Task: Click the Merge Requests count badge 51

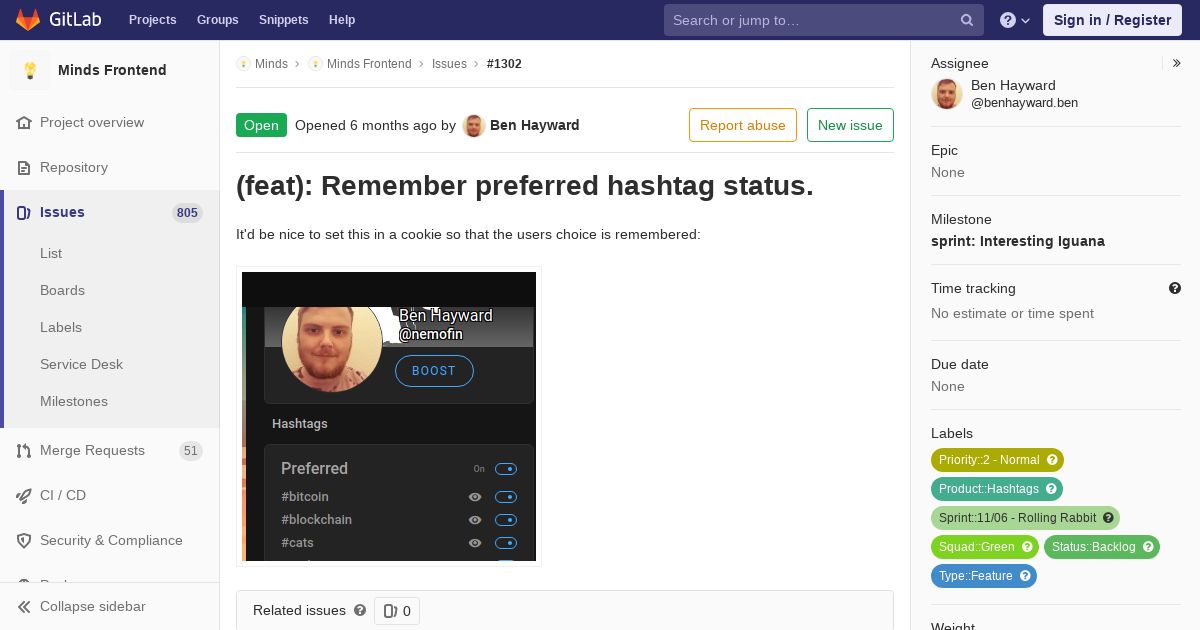Action: coord(191,451)
